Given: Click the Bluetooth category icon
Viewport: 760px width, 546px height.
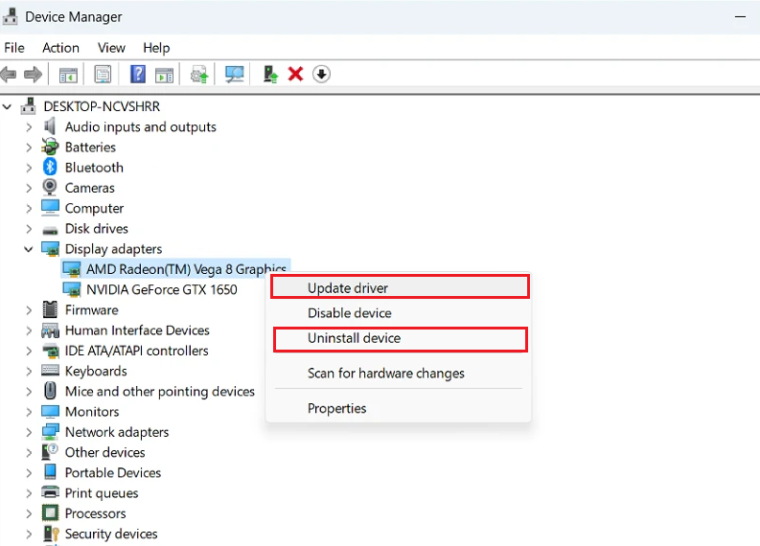Looking at the screenshot, I should (50, 168).
